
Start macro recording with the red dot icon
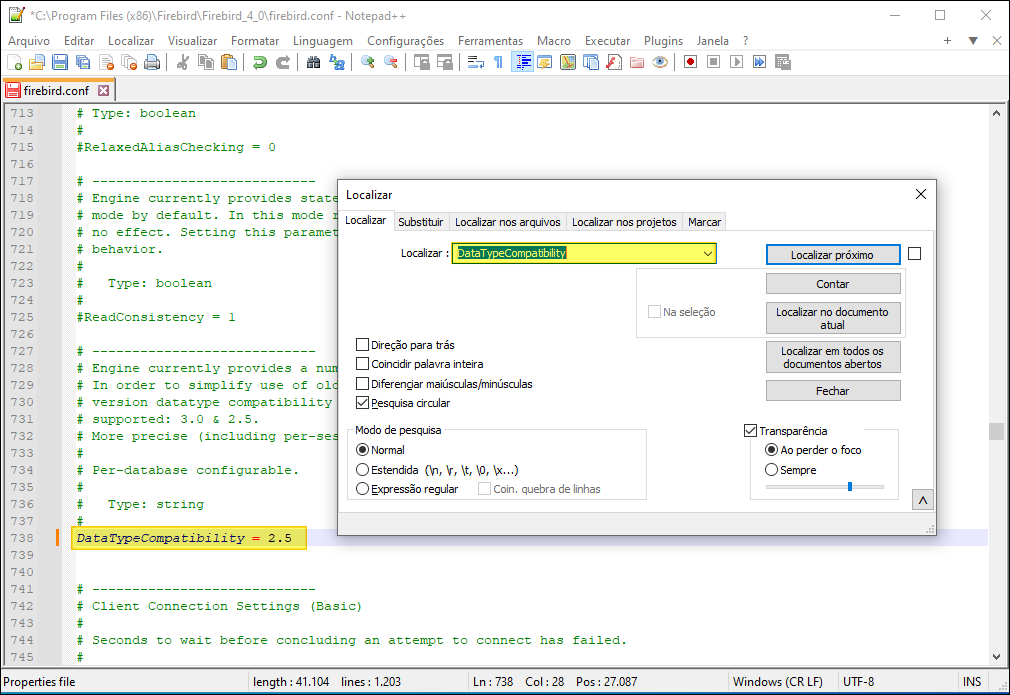691,62
